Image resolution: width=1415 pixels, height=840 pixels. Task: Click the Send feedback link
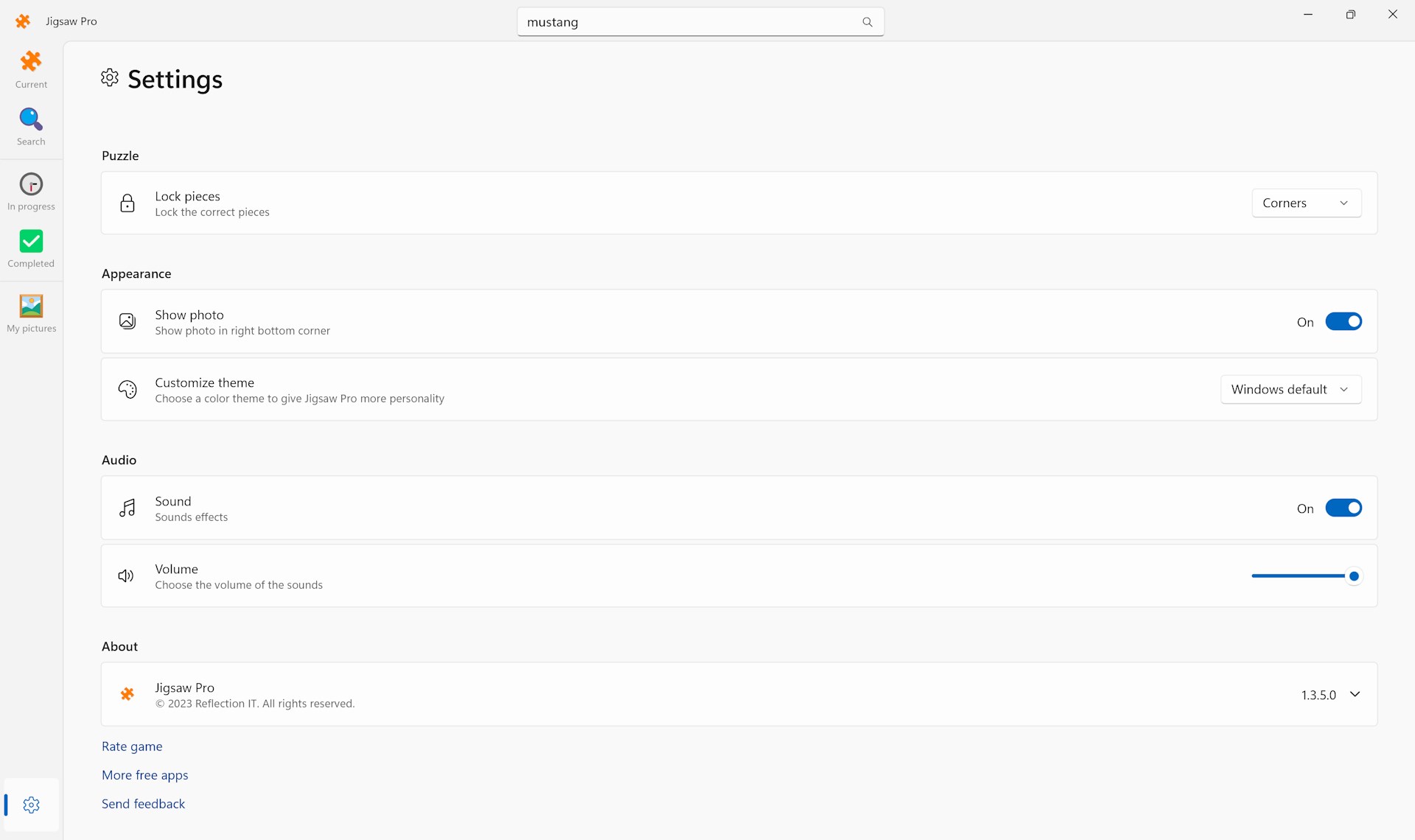pos(143,804)
